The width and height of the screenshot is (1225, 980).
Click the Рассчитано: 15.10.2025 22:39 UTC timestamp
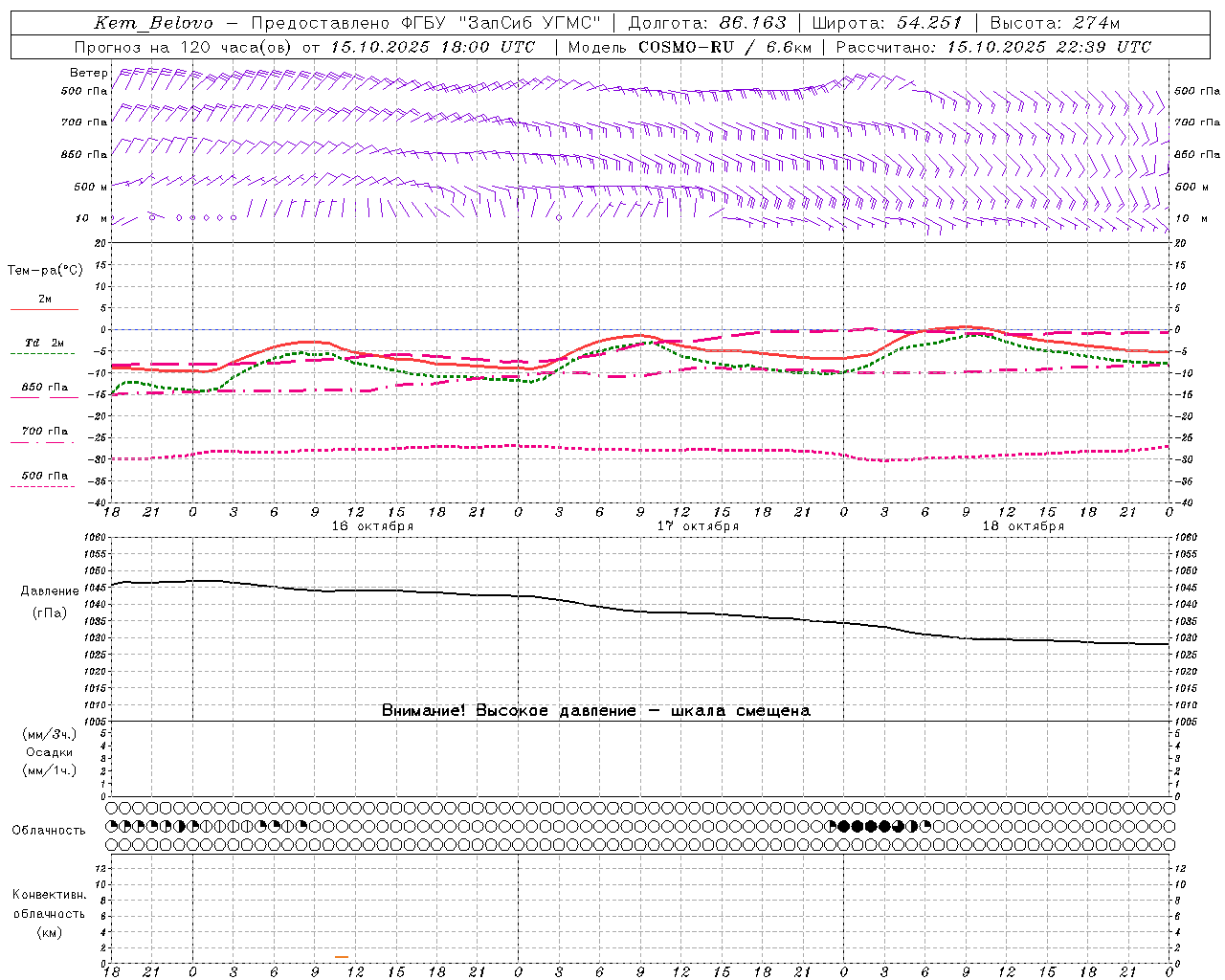993,47
